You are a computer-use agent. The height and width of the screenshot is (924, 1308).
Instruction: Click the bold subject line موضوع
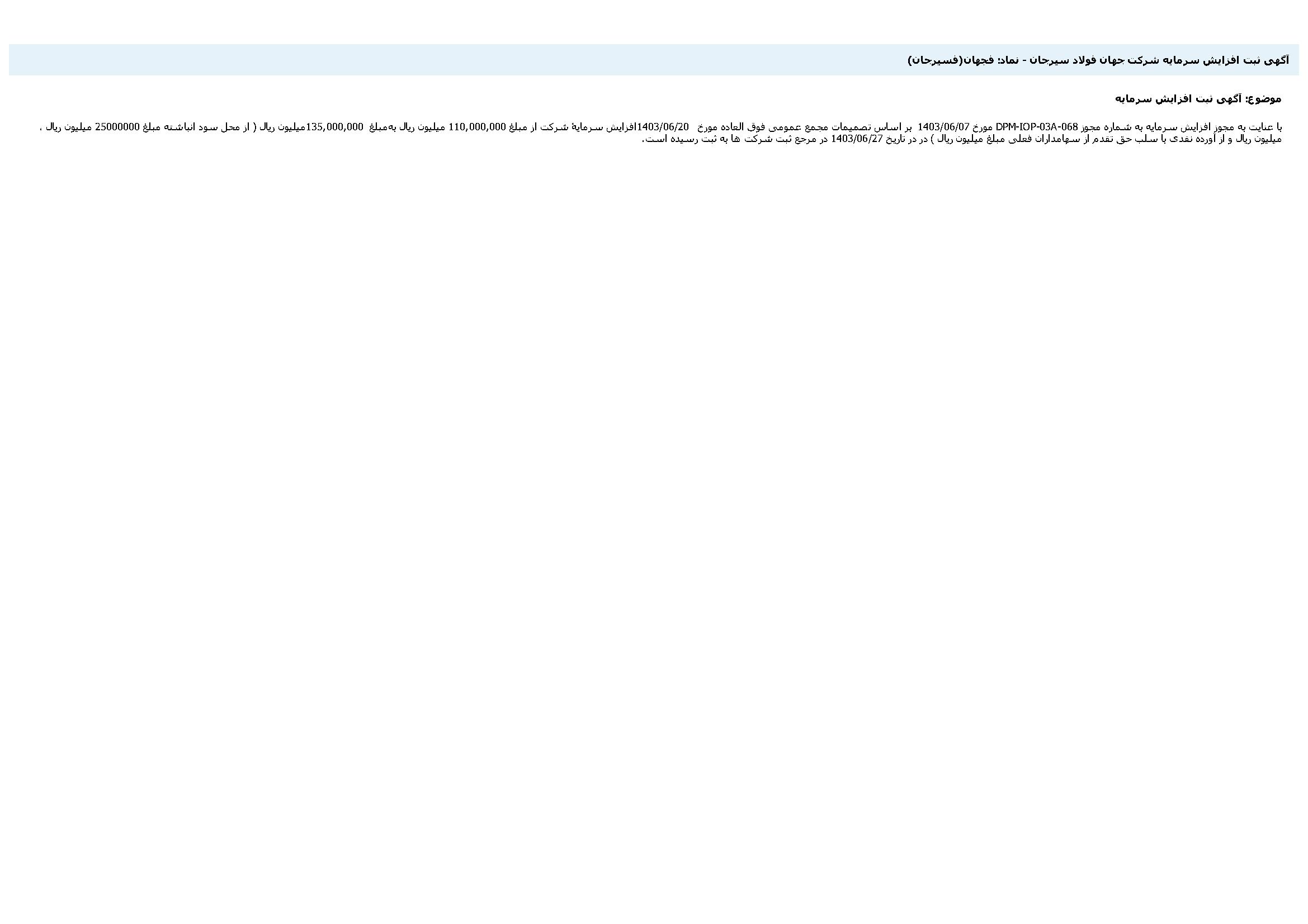point(1197,99)
